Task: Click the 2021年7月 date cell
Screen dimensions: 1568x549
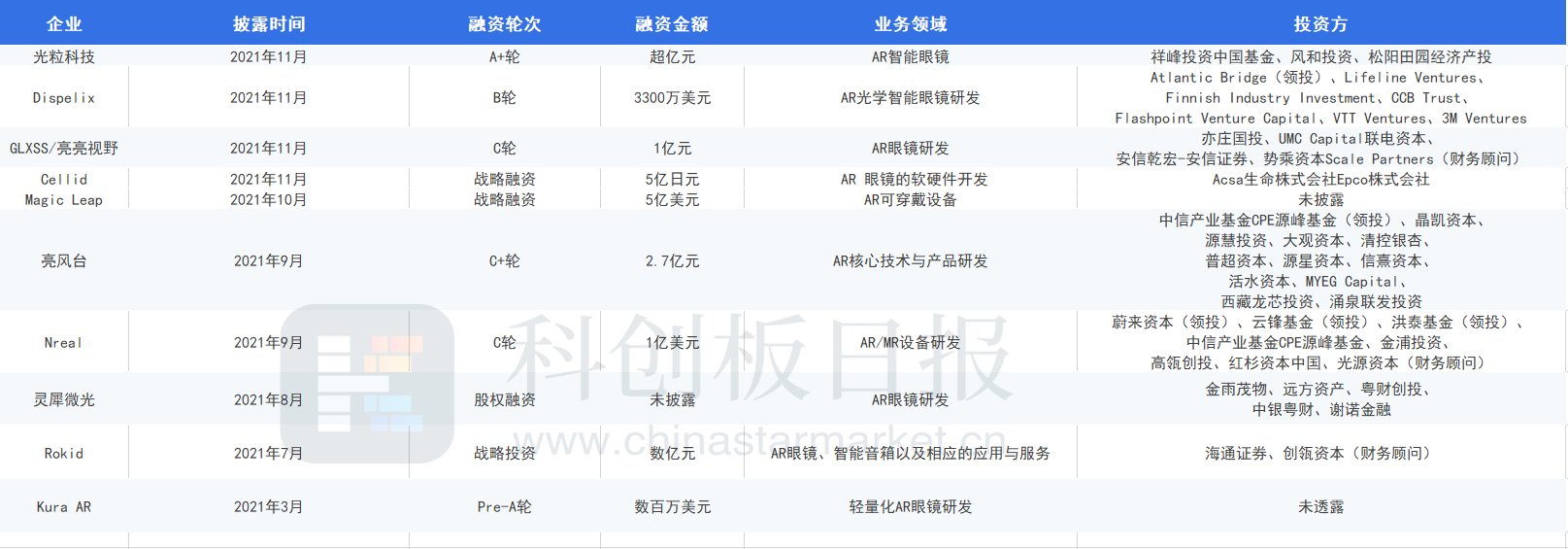Action: pyautogui.click(x=269, y=454)
